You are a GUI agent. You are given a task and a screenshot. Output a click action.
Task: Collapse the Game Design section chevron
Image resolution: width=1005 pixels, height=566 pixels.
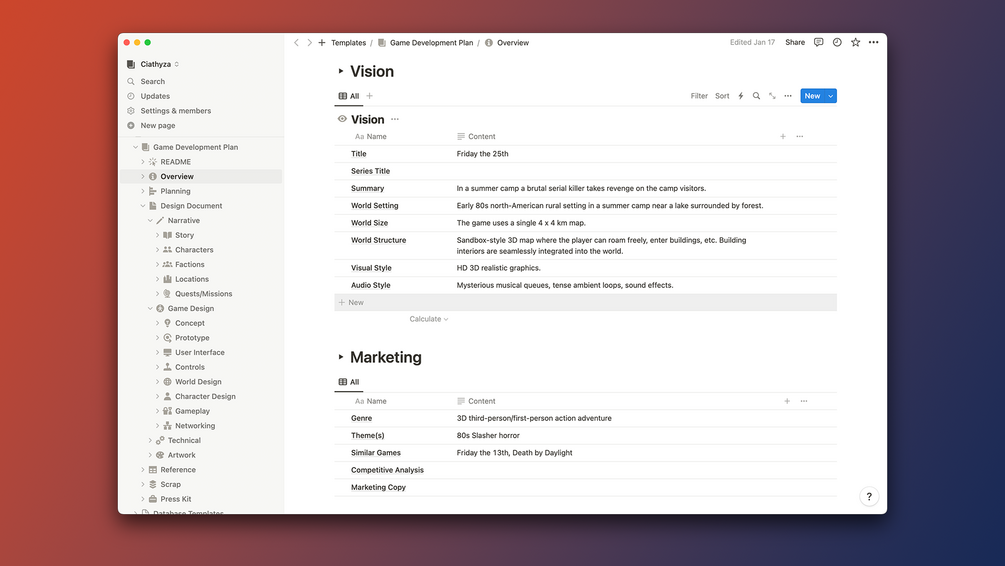(150, 308)
